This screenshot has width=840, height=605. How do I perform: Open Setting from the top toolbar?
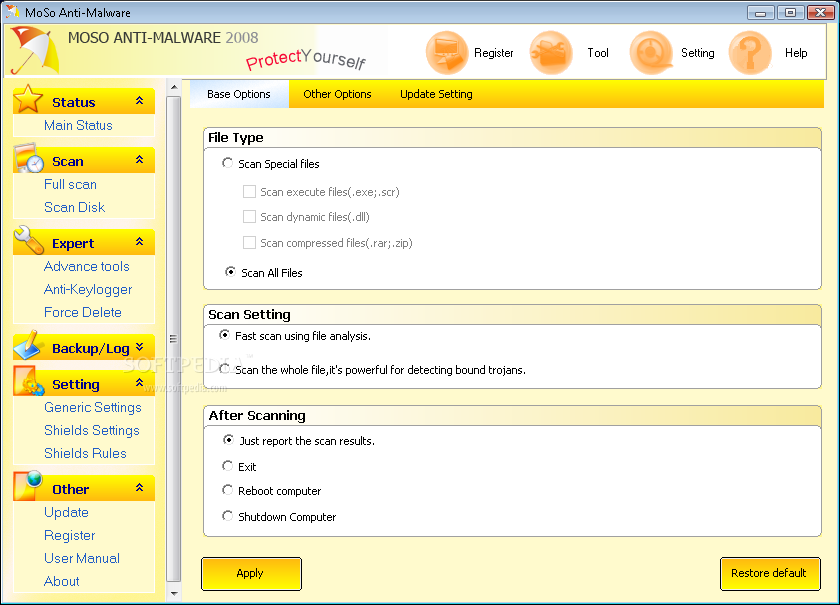point(698,53)
